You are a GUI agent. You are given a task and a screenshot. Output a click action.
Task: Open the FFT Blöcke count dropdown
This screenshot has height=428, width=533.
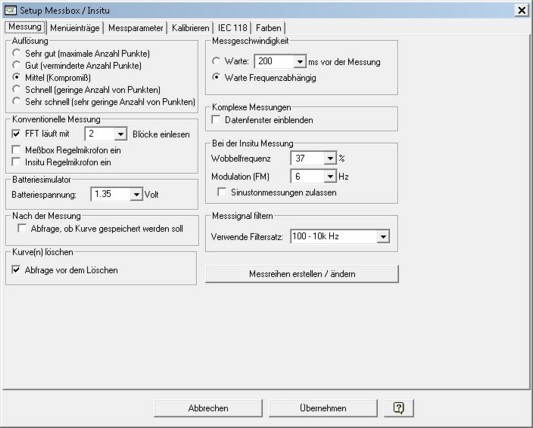point(120,134)
